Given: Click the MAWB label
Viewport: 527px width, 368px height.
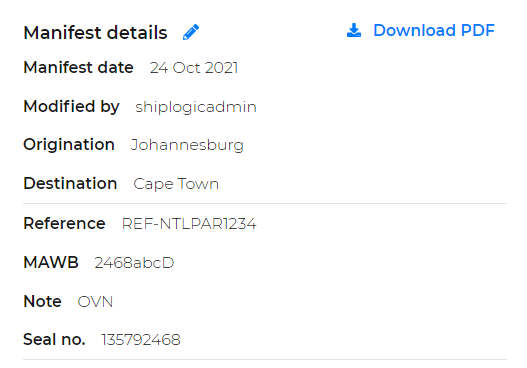Looking at the screenshot, I should (51, 262).
